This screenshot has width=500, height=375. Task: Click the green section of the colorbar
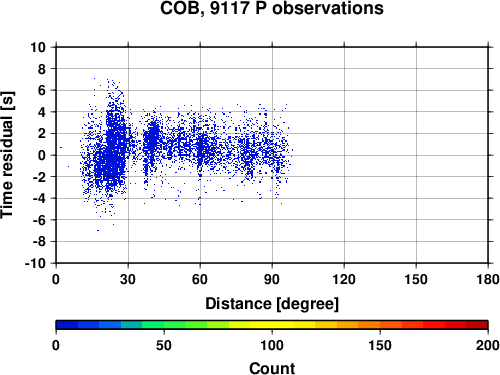click(x=175, y=325)
